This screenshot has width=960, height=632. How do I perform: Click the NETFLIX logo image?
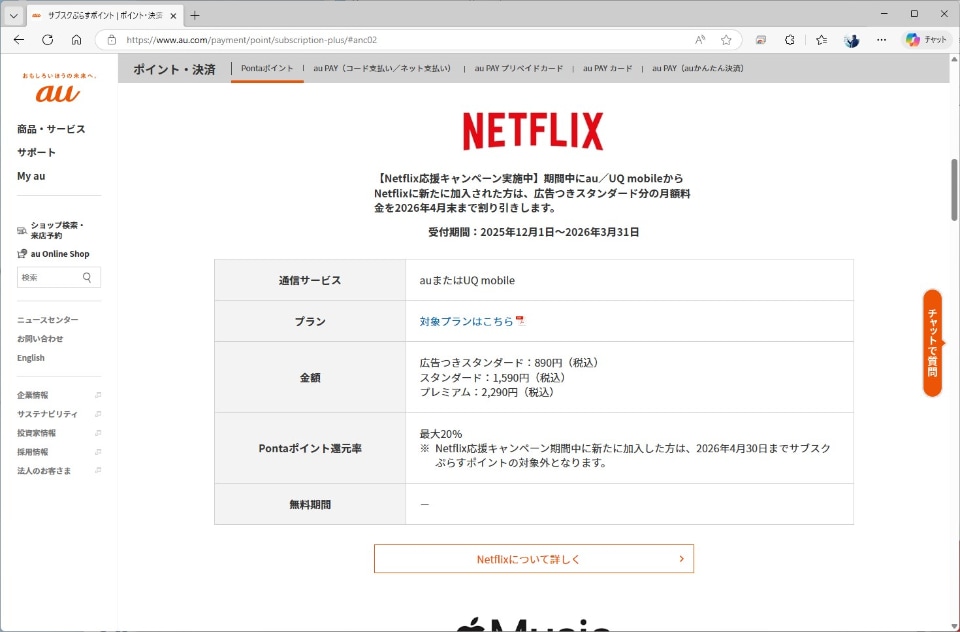coord(533,130)
